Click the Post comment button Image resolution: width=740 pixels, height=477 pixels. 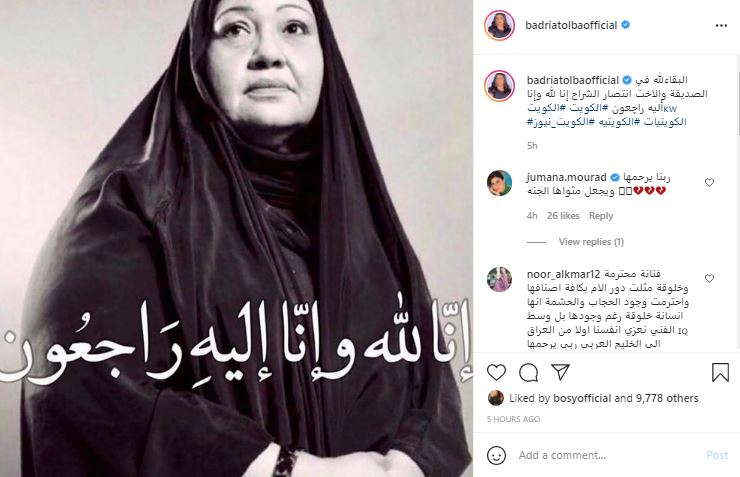pos(717,455)
